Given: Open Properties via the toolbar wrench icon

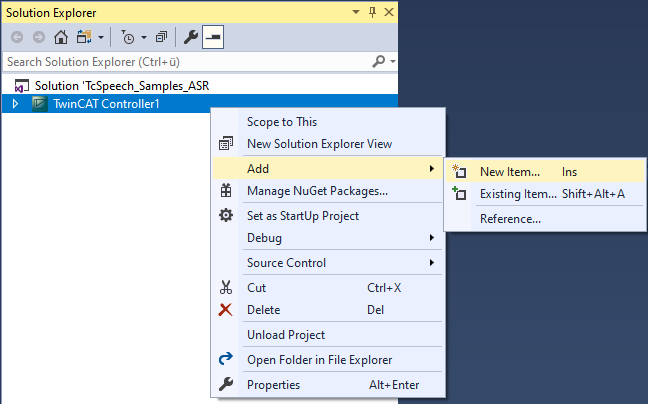Looking at the screenshot, I should pyautogui.click(x=191, y=37).
